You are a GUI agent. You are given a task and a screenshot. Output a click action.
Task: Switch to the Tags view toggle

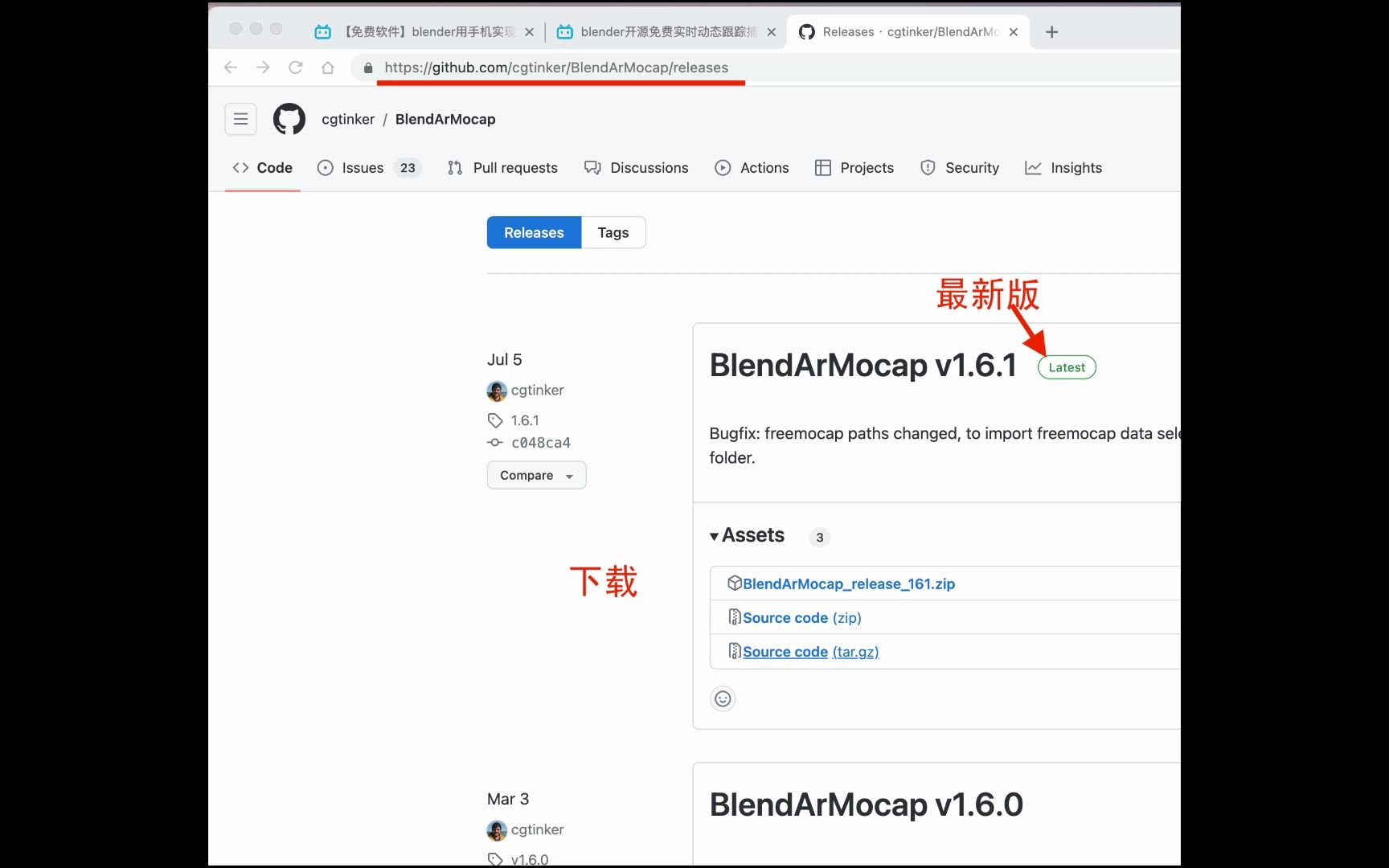click(x=613, y=232)
